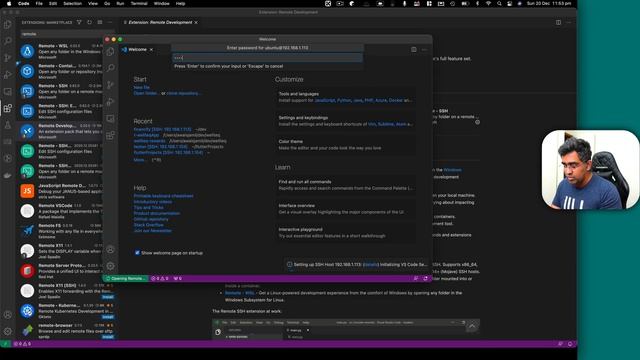Open the Help menu in the macOS menu bar
Image resolution: width=640 pixels, height=360 pixels.
tap(180, 3)
